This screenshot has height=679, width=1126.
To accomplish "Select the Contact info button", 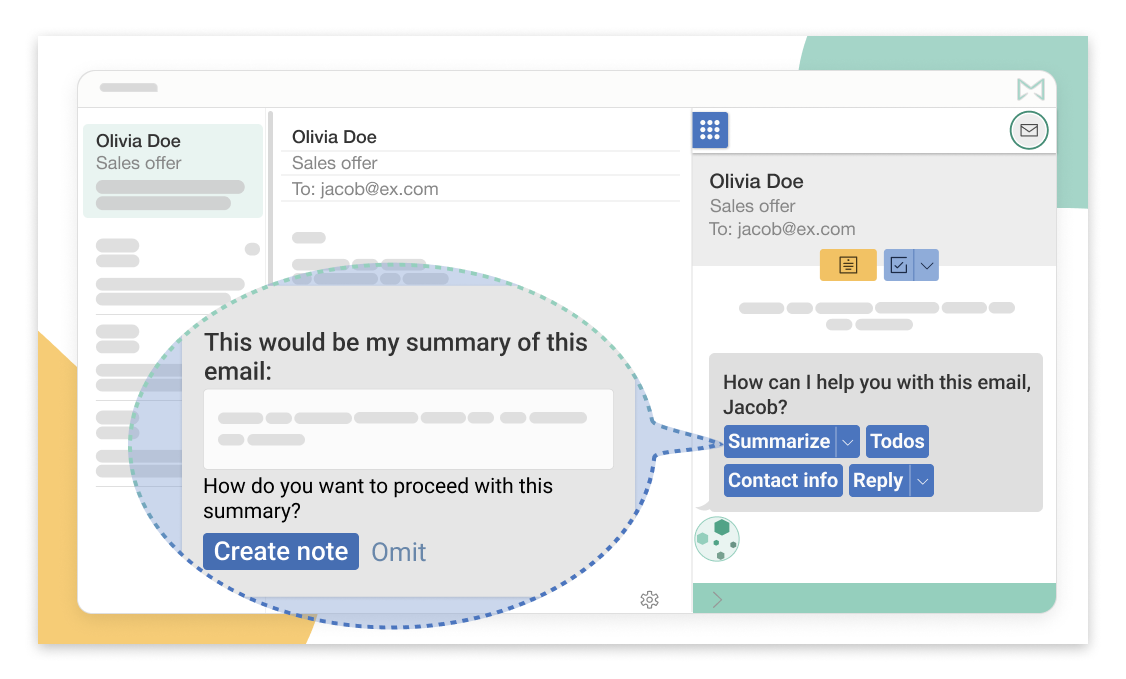I will pyautogui.click(x=783, y=481).
